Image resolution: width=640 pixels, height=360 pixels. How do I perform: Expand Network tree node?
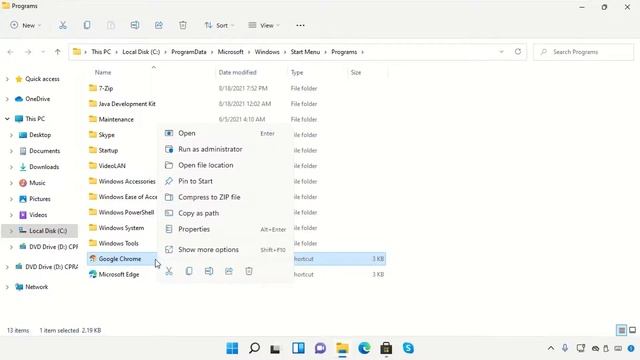point(7,287)
